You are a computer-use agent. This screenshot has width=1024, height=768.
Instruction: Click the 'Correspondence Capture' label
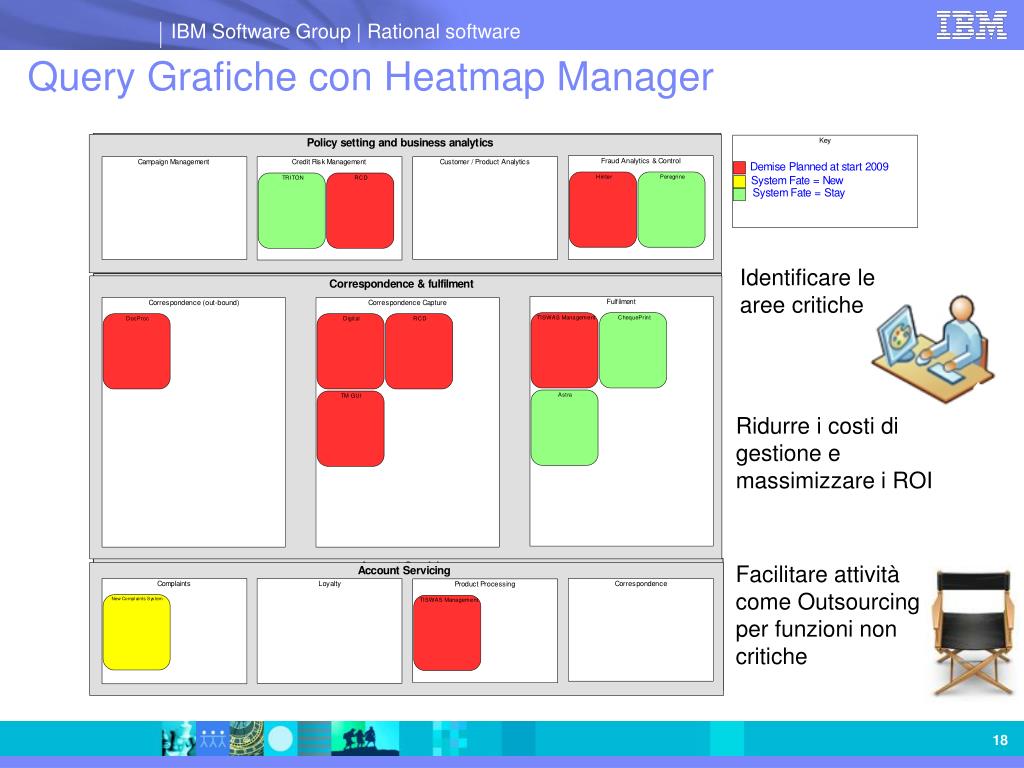[x=407, y=302]
